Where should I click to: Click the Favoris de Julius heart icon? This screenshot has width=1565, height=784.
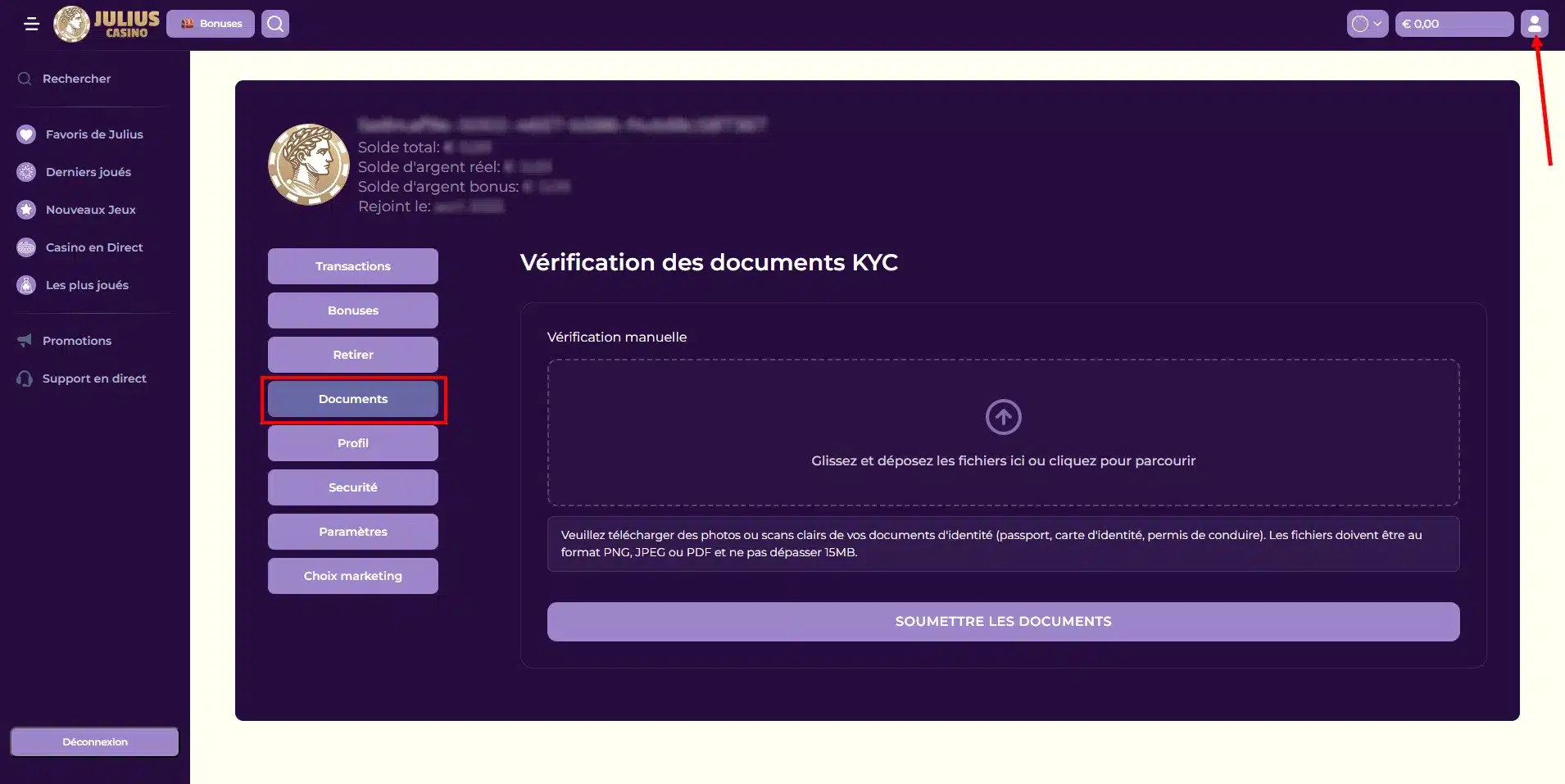pyautogui.click(x=25, y=134)
